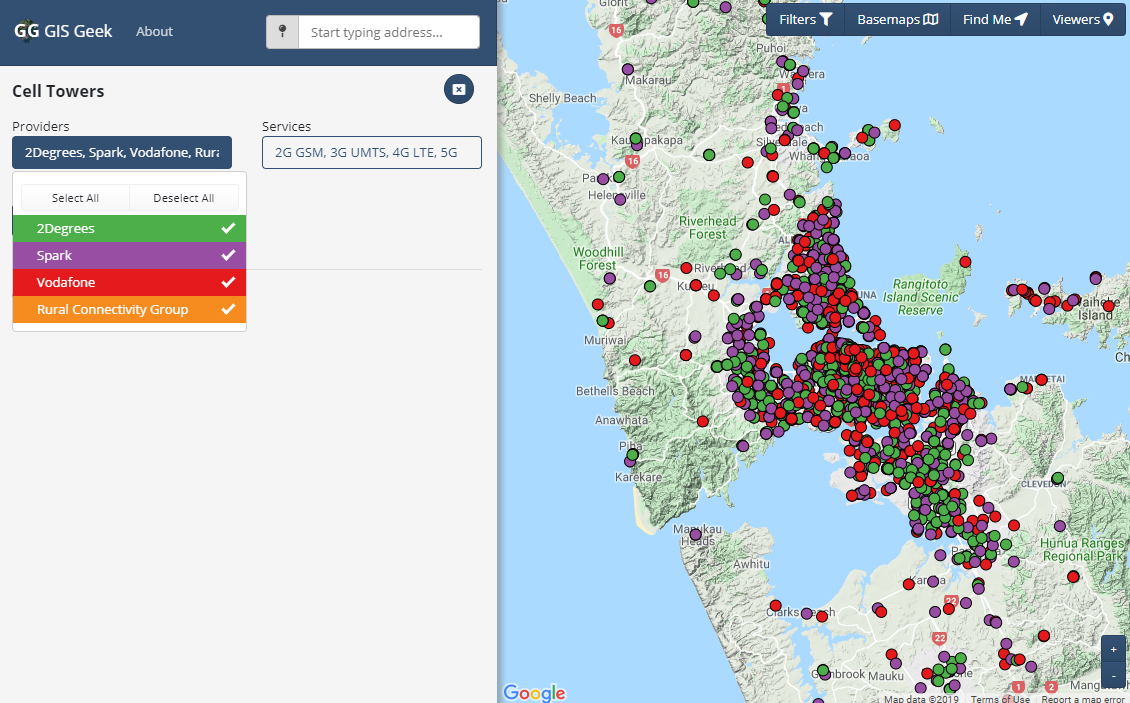Click the Hunua Ranges Regional Park label
The width and height of the screenshot is (1130, 703).
(1082, 549)
